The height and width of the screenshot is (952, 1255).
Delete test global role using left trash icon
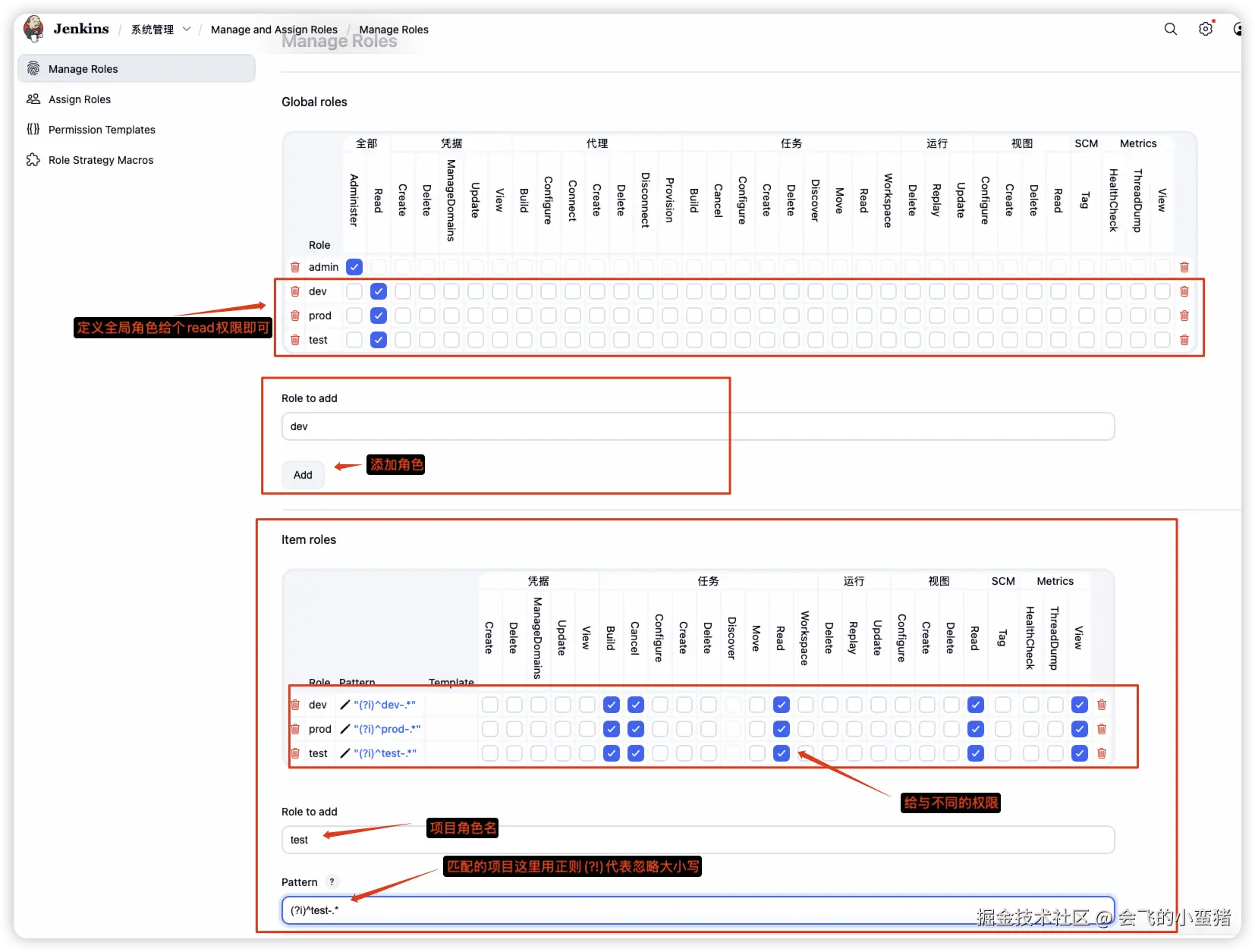click(x=295, y=340)
